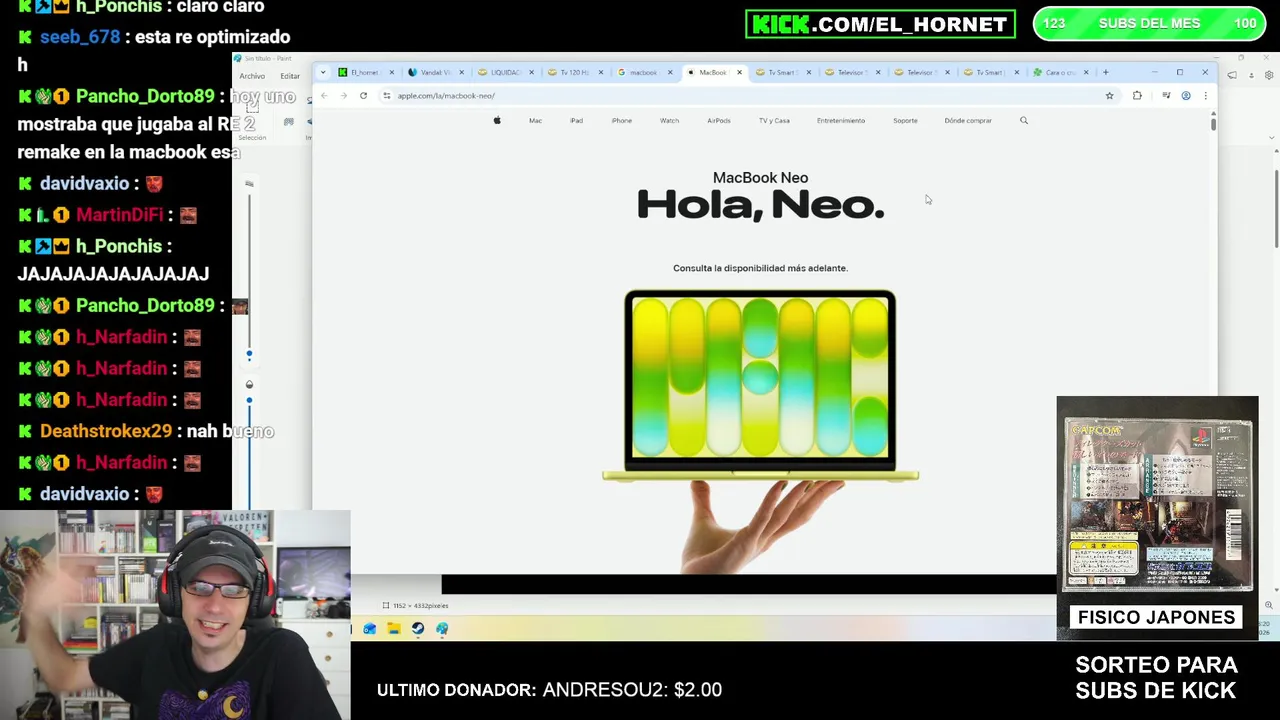Open the search magnifier on Apple site
This screenshot has height=720, width=1280.
[x=1023, y=120]
